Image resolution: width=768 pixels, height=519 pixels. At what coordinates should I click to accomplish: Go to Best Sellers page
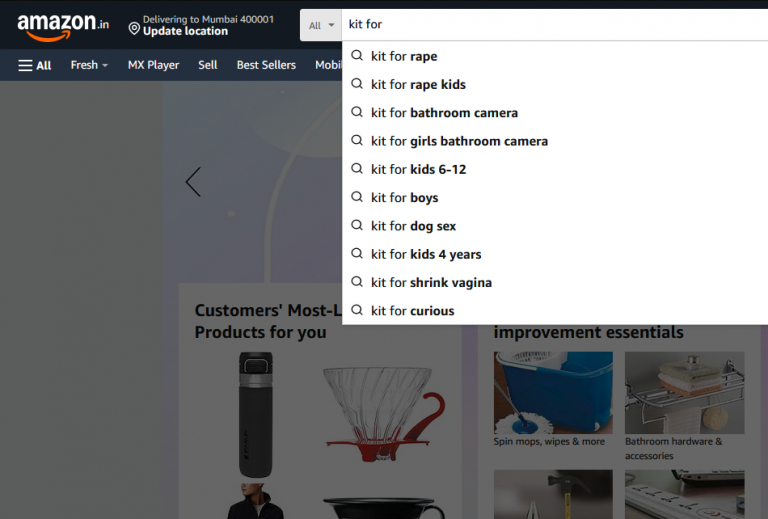point(266,65)
